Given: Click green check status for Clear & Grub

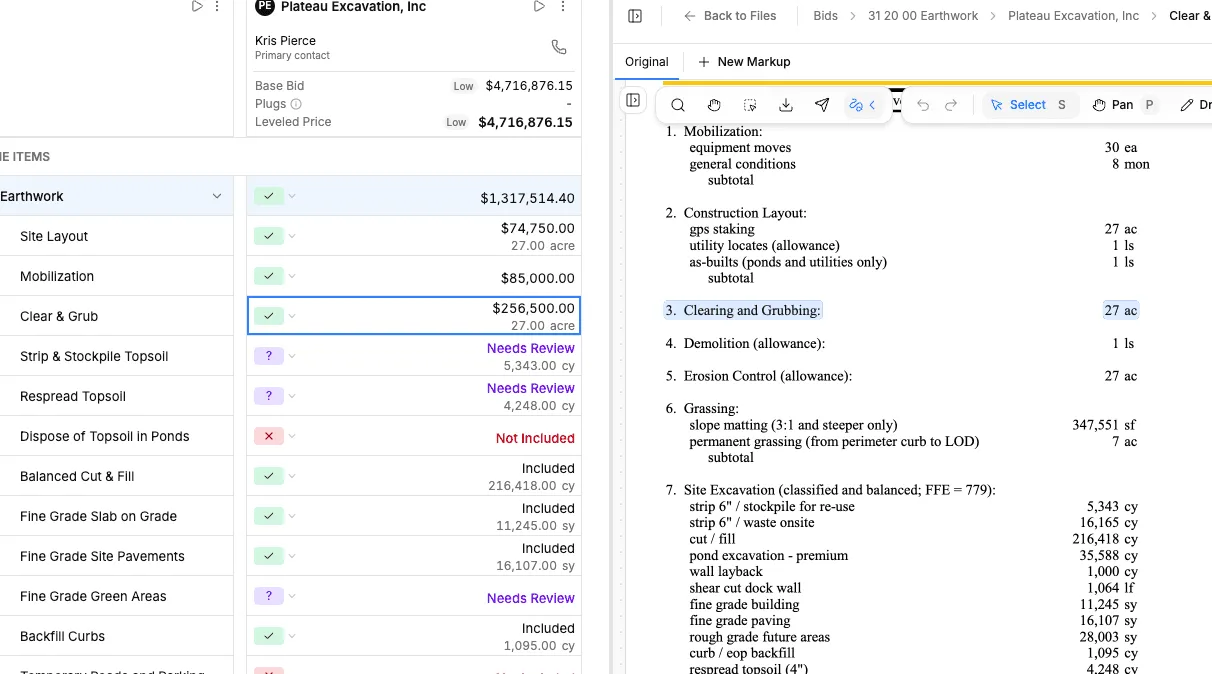Looking at the screenshot, I should click(268, 316).
